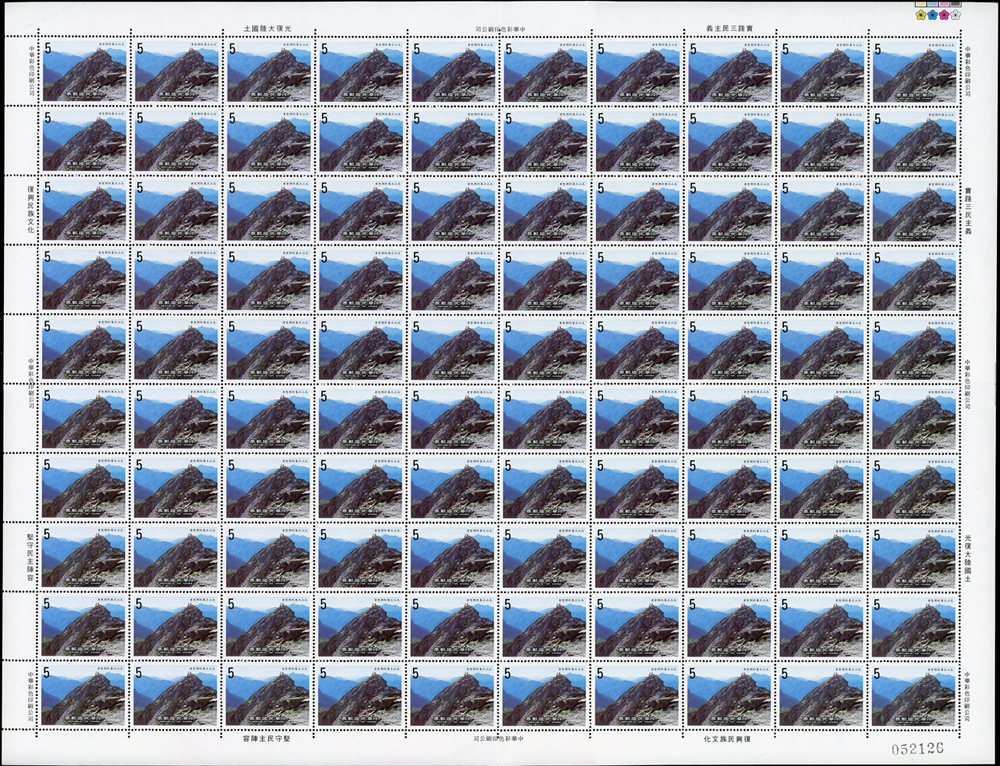Select the bottom-left stamp in the sheet
This screenshot has height=766, width=1000.
83,695
